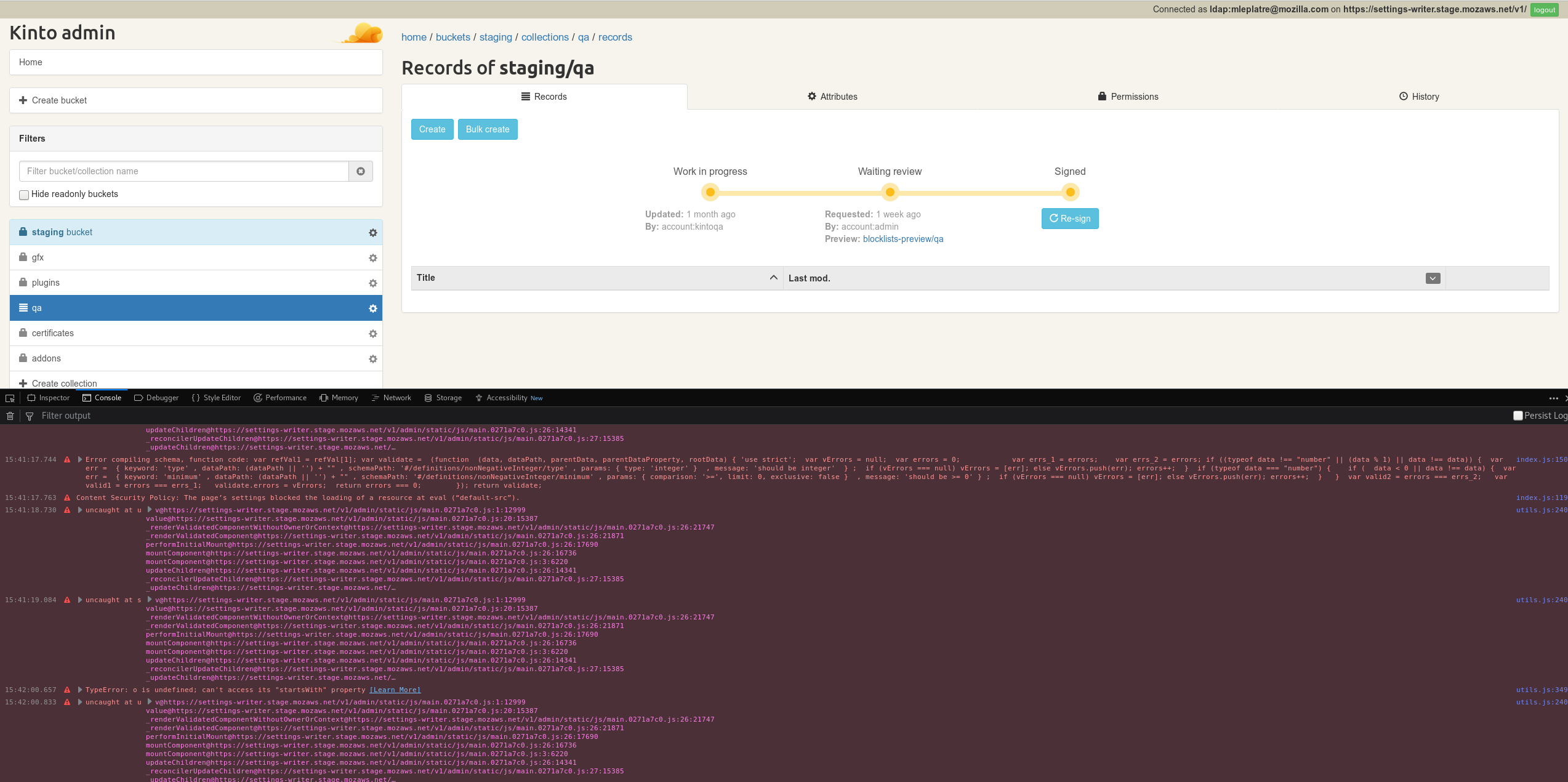Expand the TypeError stack trace disclosure triangle

pyautogui.click(x=79, y=690)
